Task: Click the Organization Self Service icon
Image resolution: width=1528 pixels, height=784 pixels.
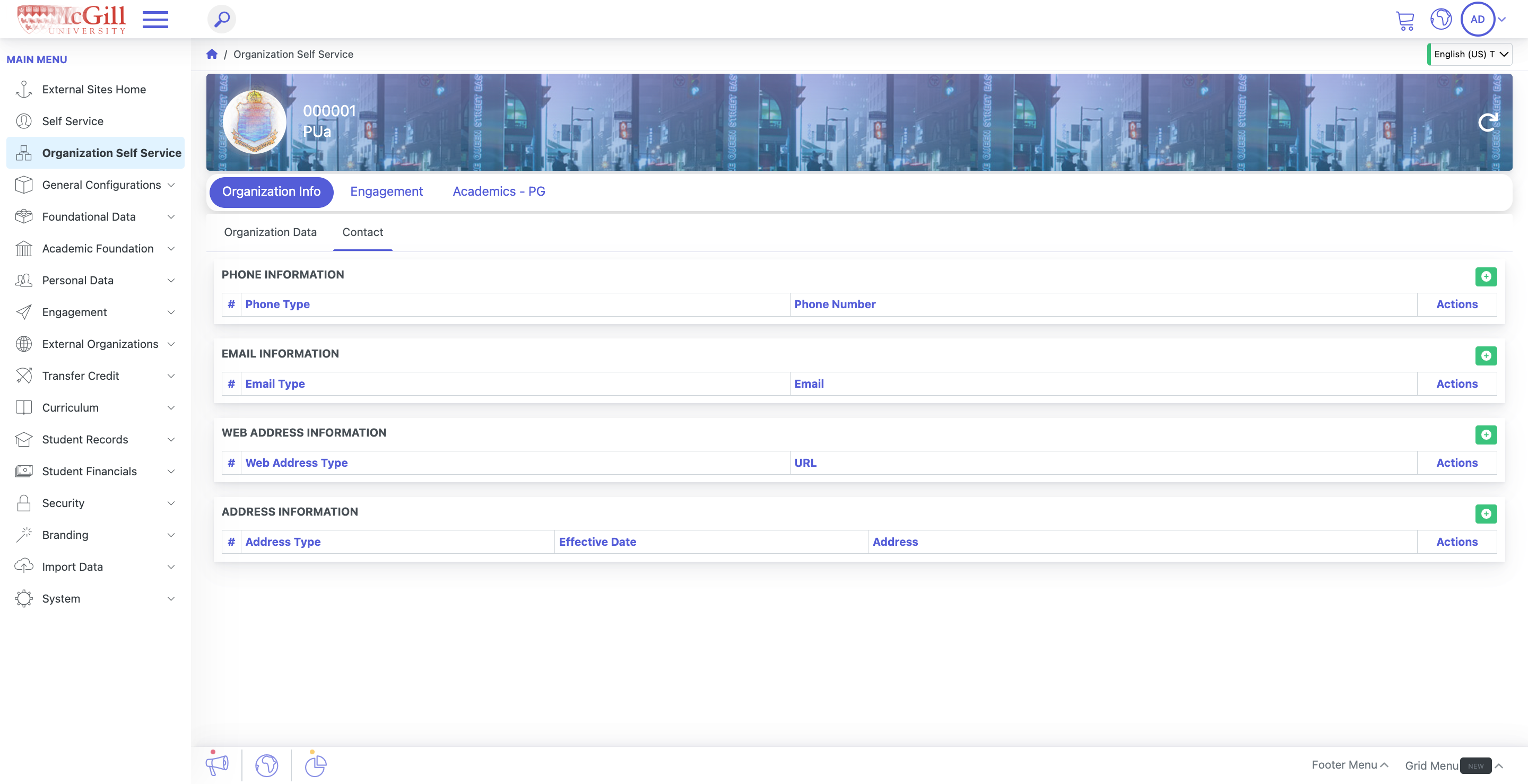Action: (x=24, y=153)
